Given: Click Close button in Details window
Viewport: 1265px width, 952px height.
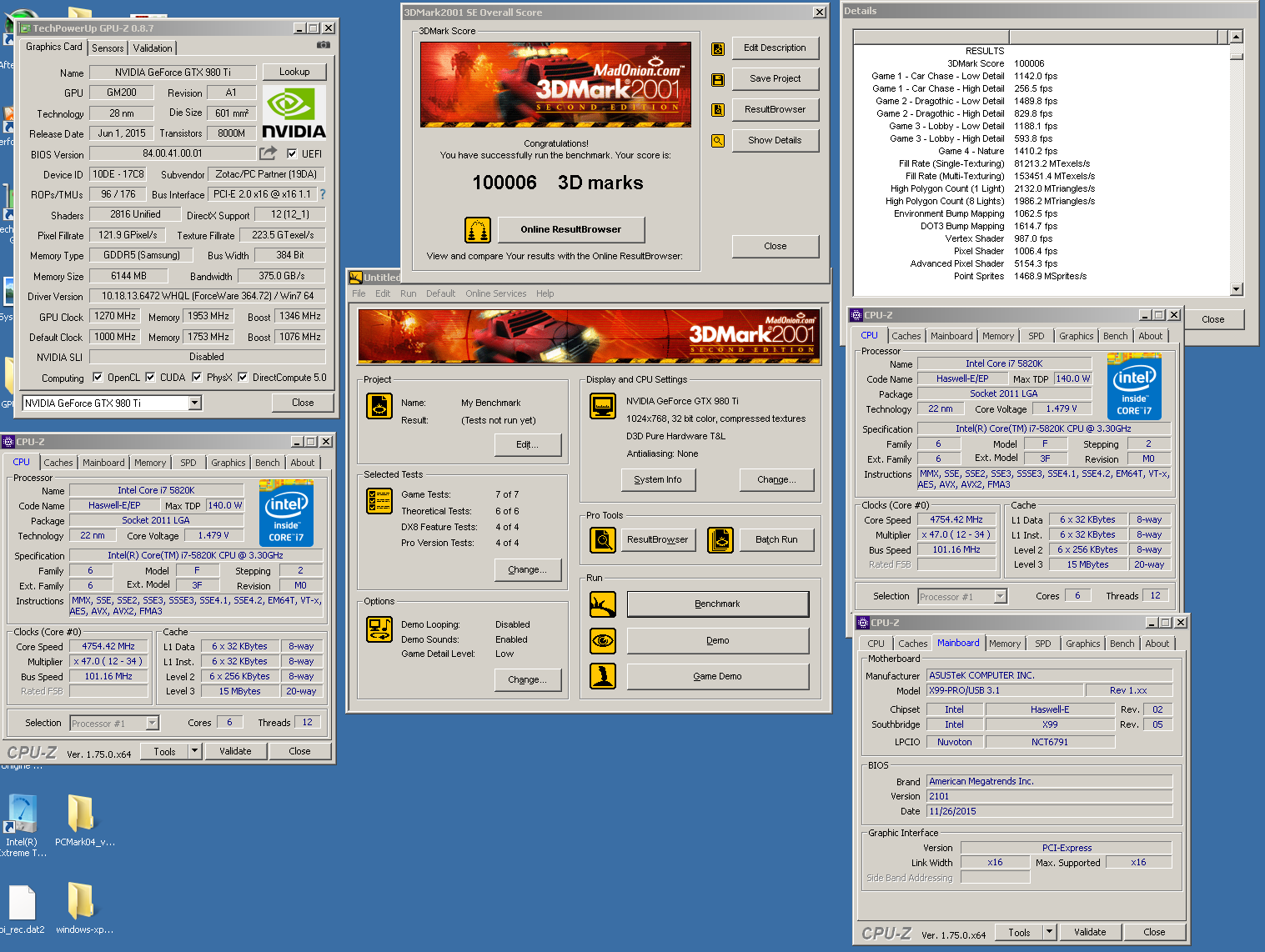Looking at the screenshot, I should tap(1213, 319).
